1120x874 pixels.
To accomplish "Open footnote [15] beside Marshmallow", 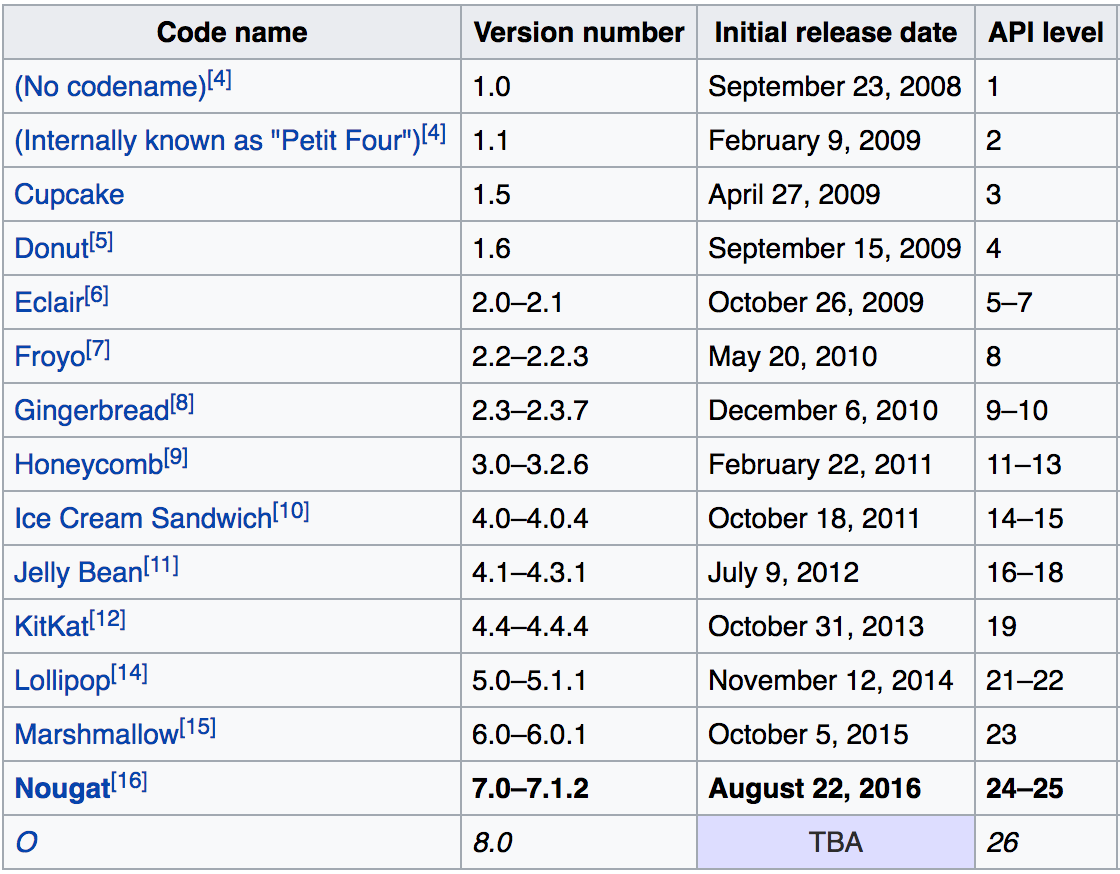I will [198, 727].
